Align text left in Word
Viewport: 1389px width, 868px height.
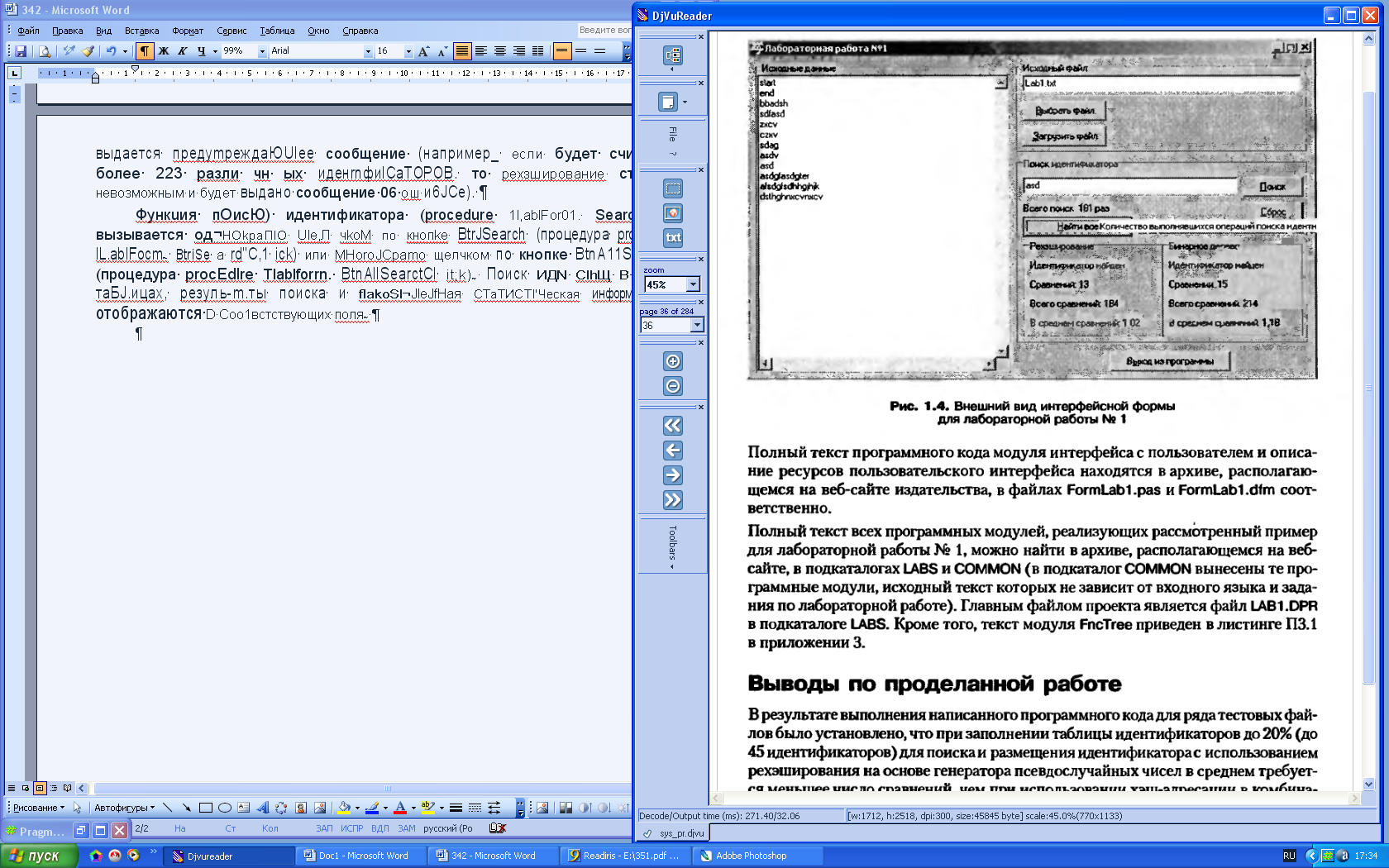point(481,51)
